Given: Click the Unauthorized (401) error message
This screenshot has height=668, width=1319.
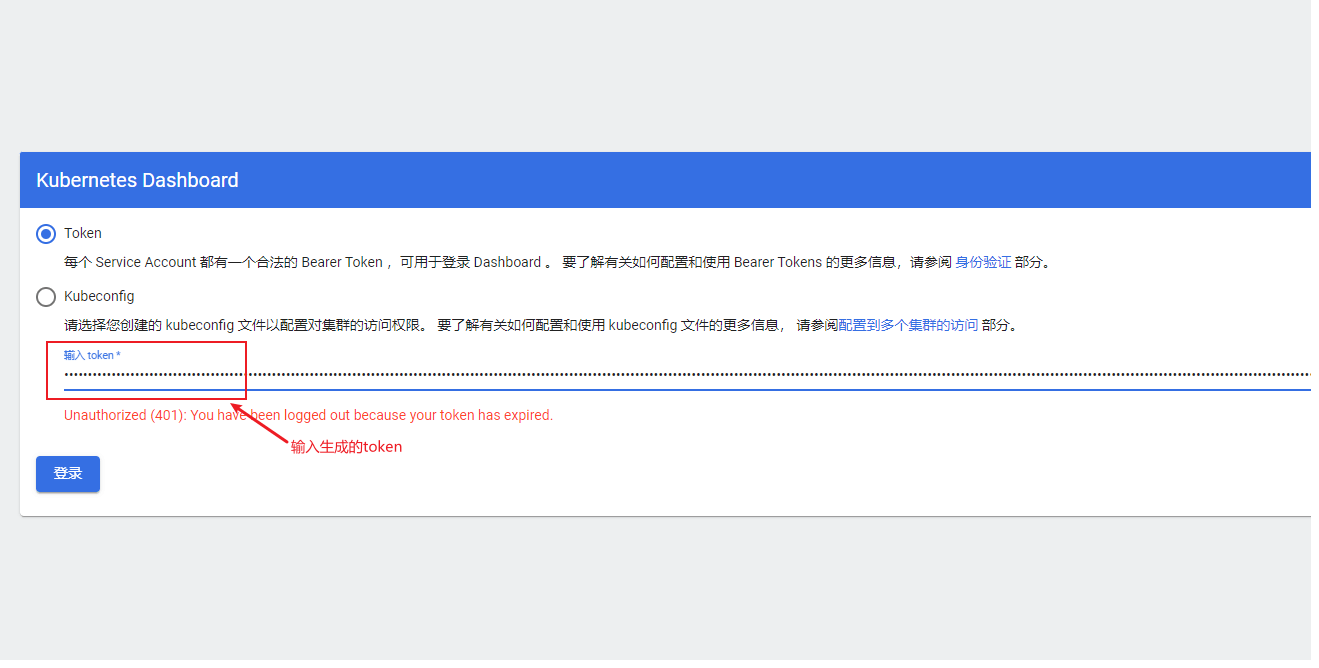Looking at the screenshot, I should pyautogui.click(x=308, y=415).
